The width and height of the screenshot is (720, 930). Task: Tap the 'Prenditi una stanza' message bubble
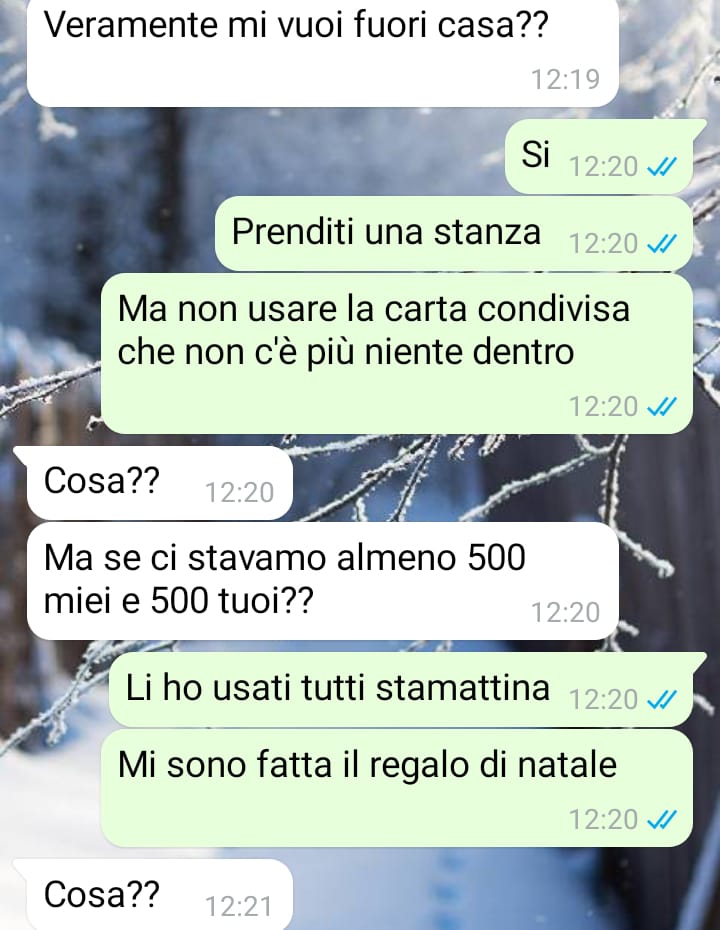click(454, 234)
